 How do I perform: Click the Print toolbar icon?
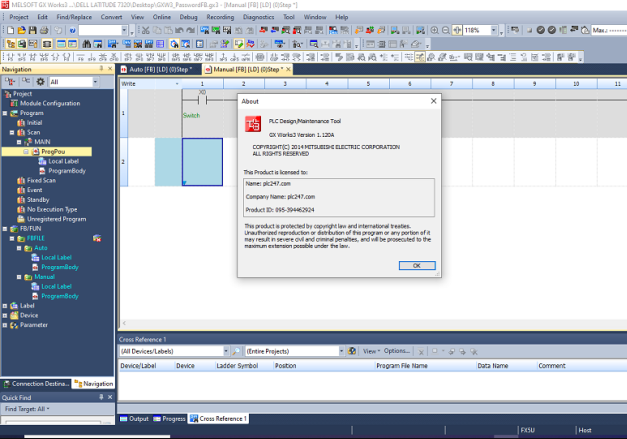click(x=46, y=31)
